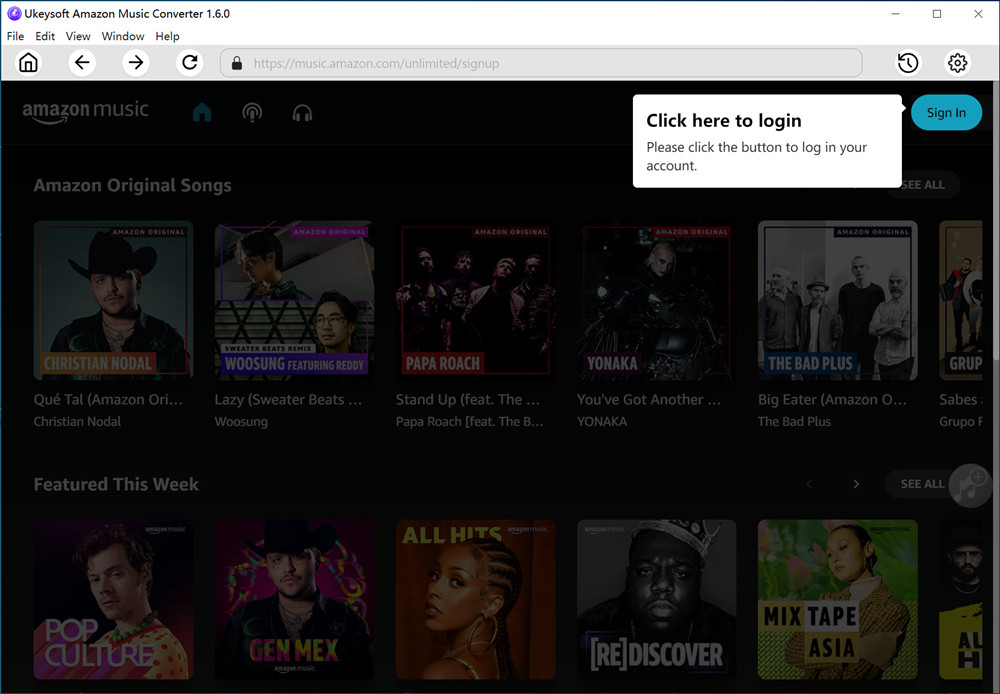Reload the page using the refresh icon
The height and width of the screenshot is (694, 1000).
[189, 62]
